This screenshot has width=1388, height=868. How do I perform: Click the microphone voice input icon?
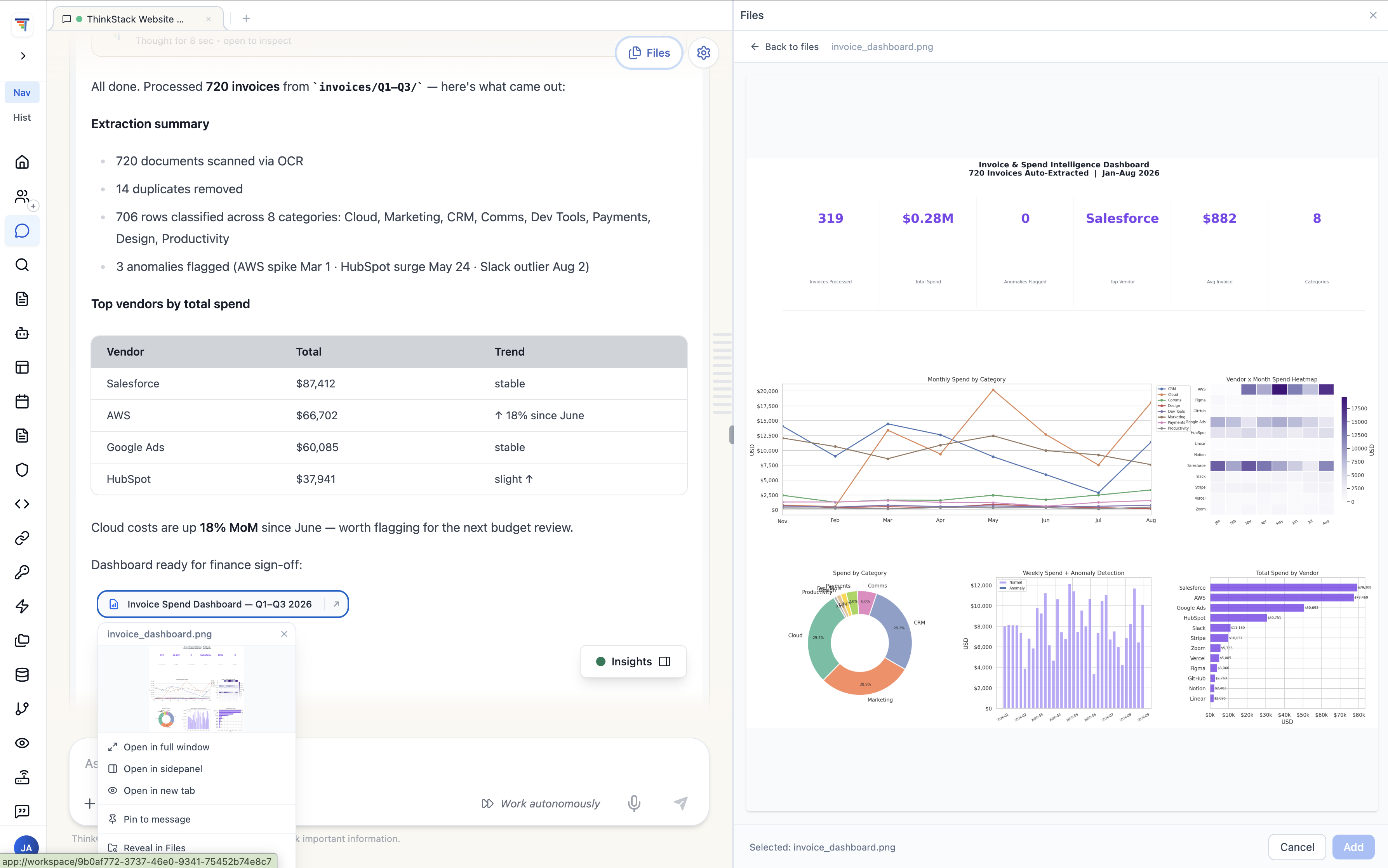click(x=634, y=803)
